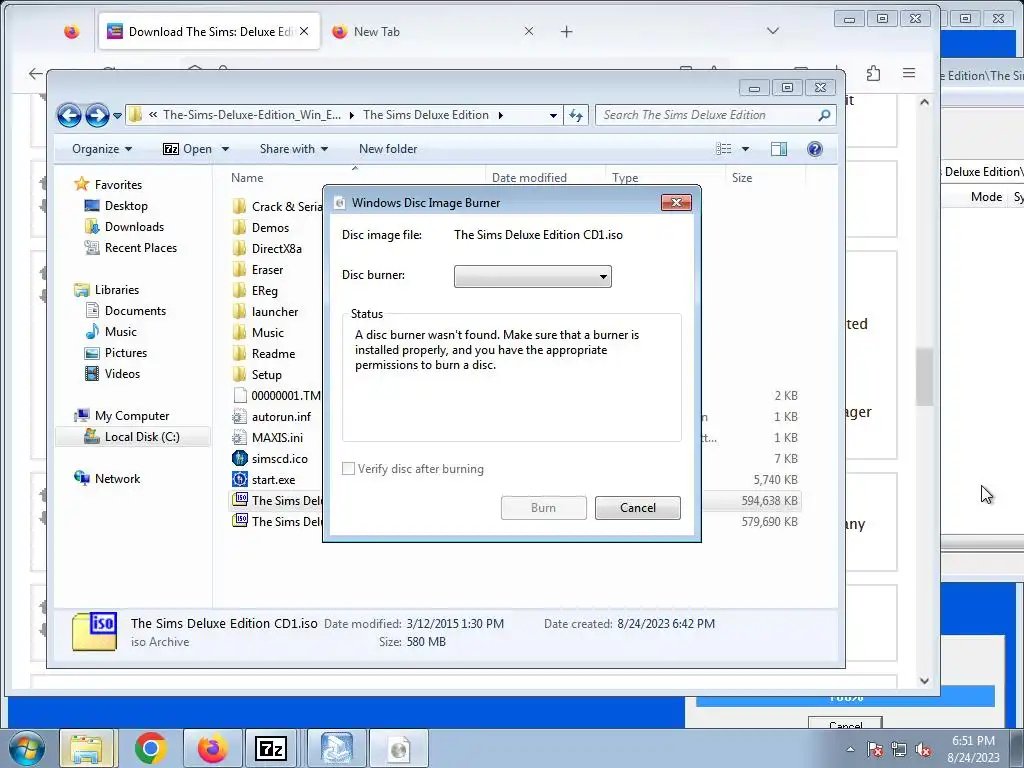Screen dimensions: 1024x768
Task: Click Cancel in Disc Image Burner
Action: [x=637, y=508]
